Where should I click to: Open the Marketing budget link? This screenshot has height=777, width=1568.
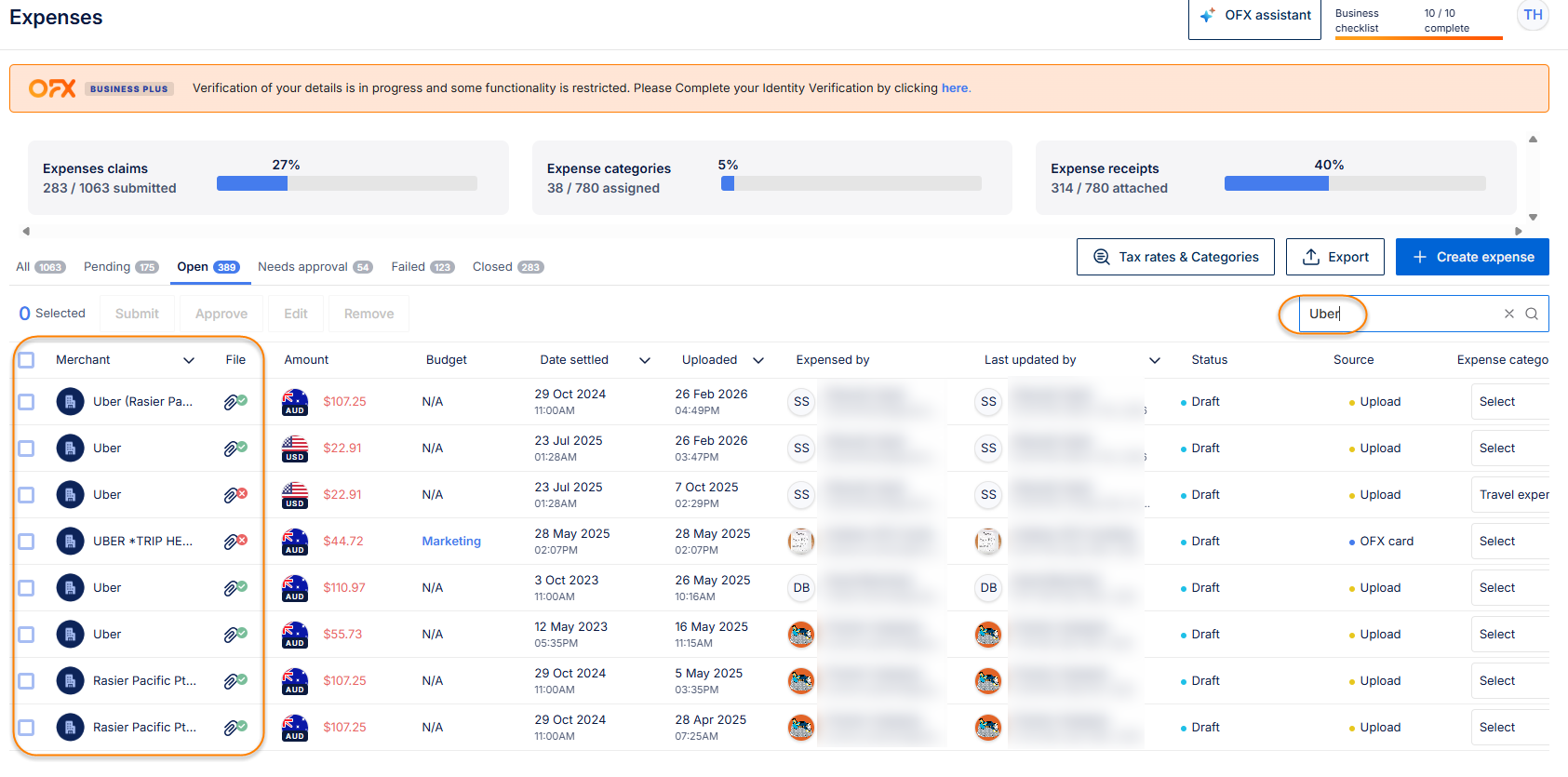(451, 542)
